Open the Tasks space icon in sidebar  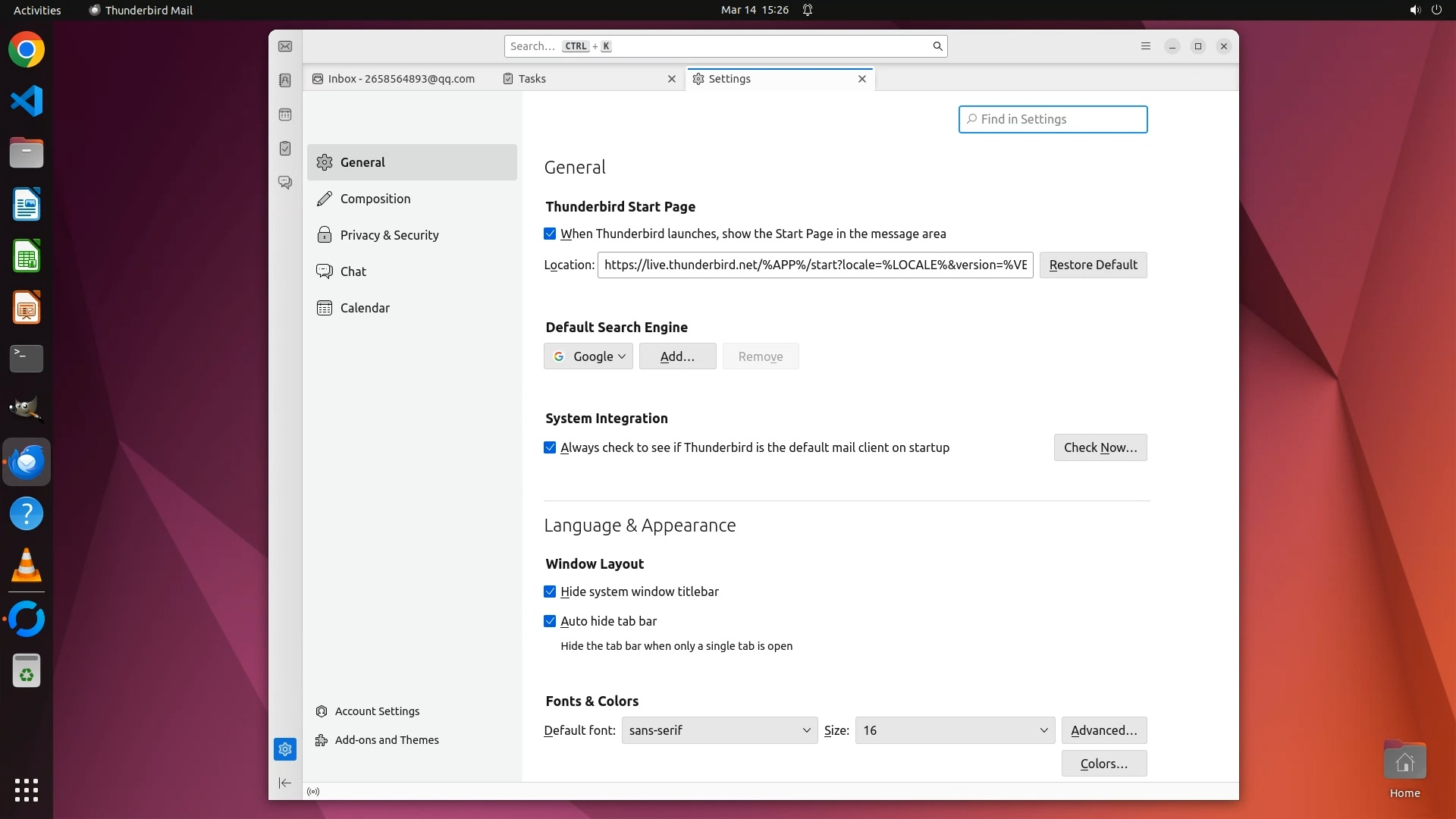click(x=285, y=149)
